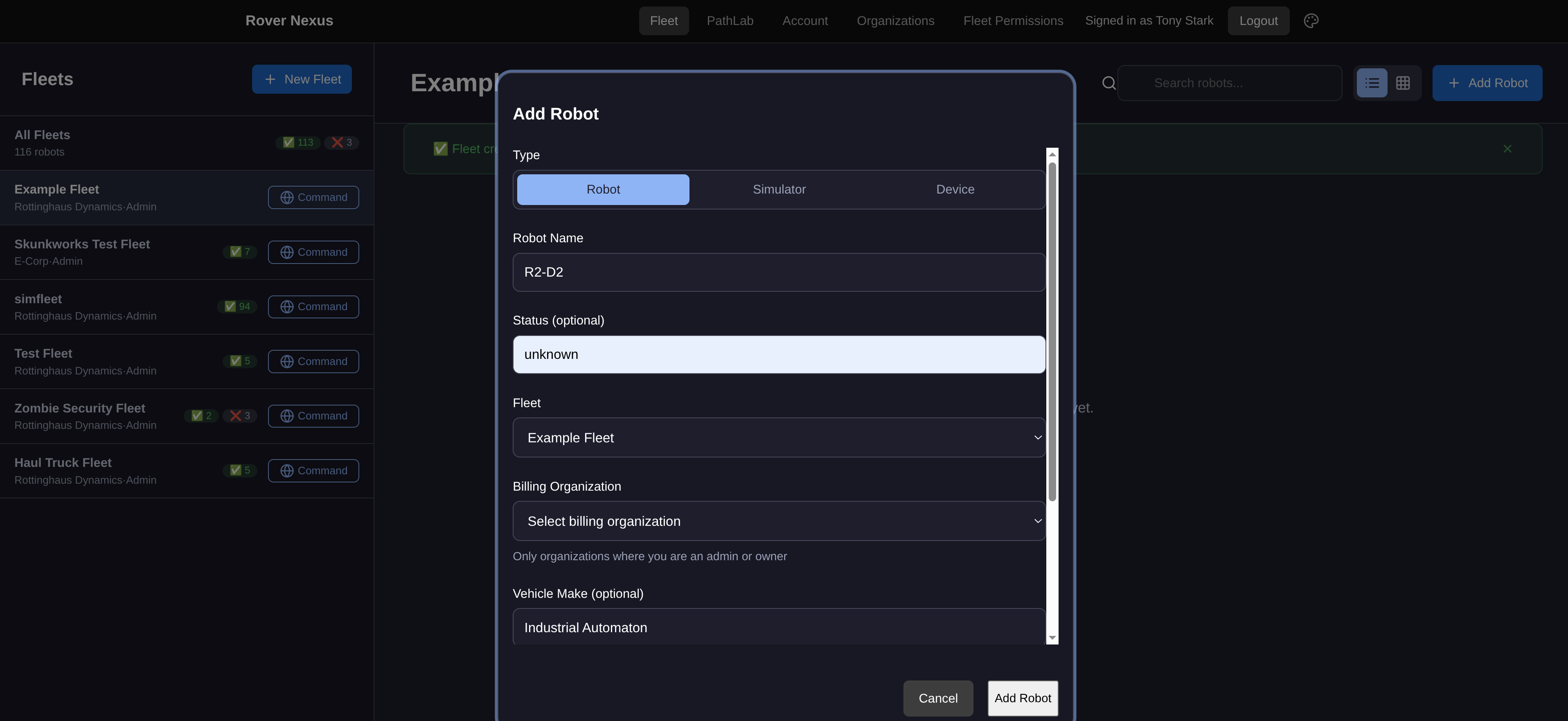Select Haul Truck Fleet in the sidebar

point(186,471)
